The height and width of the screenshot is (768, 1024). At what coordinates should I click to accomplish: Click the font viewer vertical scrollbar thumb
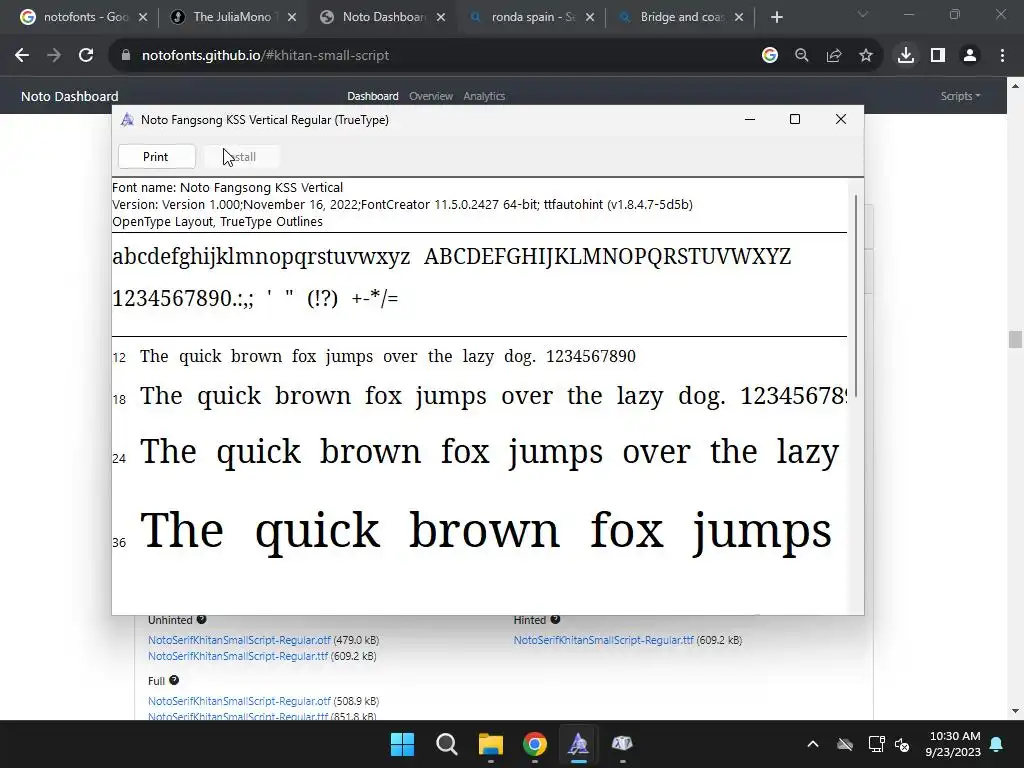click(856, 296)
